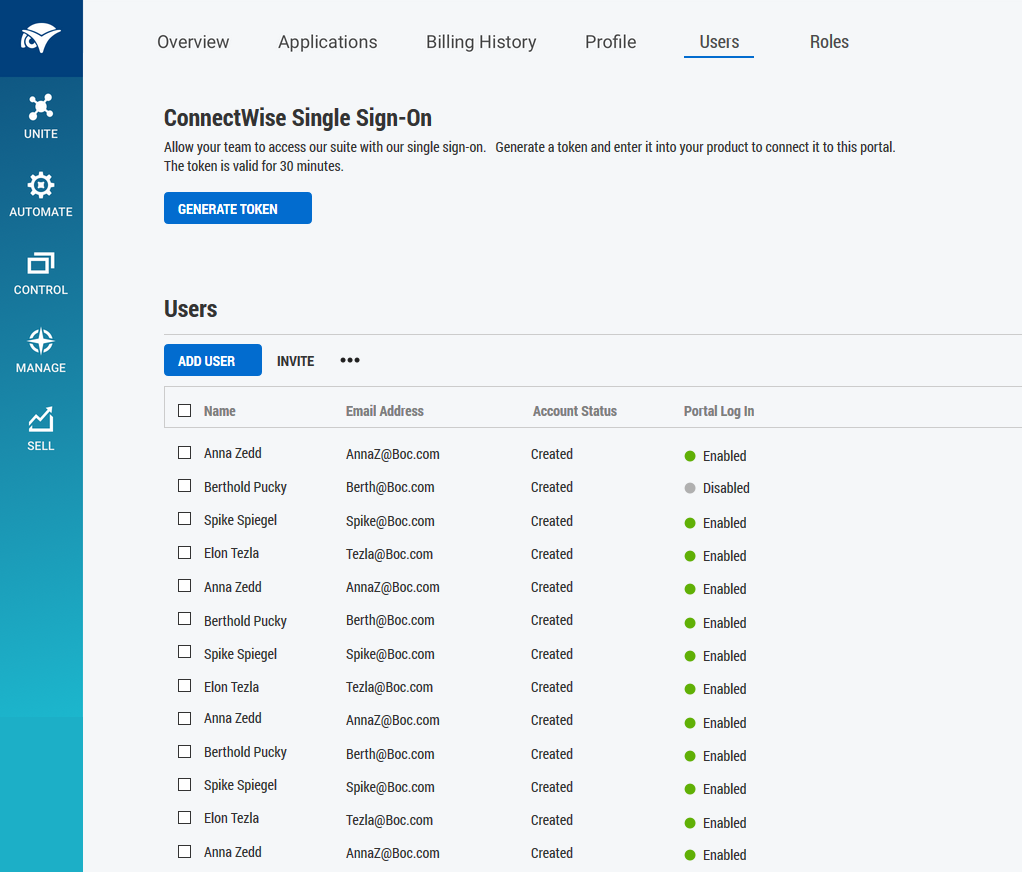
Task: Check the second Spike Spiegel row checkbox
Action: (x=184, y=652)
